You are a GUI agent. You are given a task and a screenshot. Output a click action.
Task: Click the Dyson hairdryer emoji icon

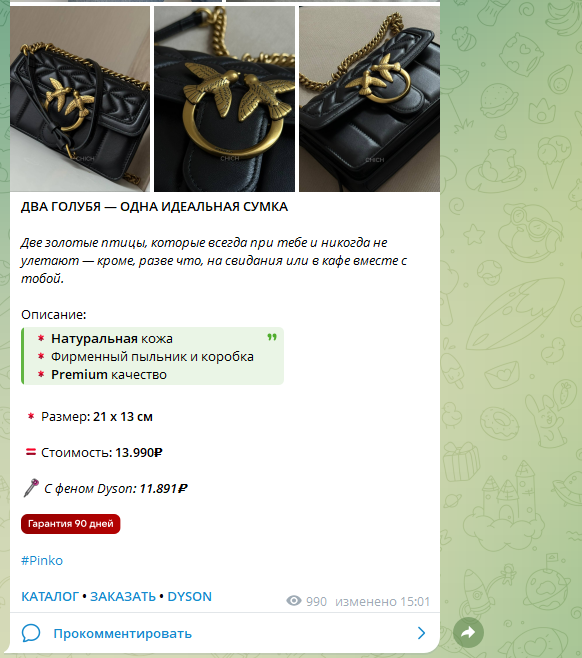[31, 488]
